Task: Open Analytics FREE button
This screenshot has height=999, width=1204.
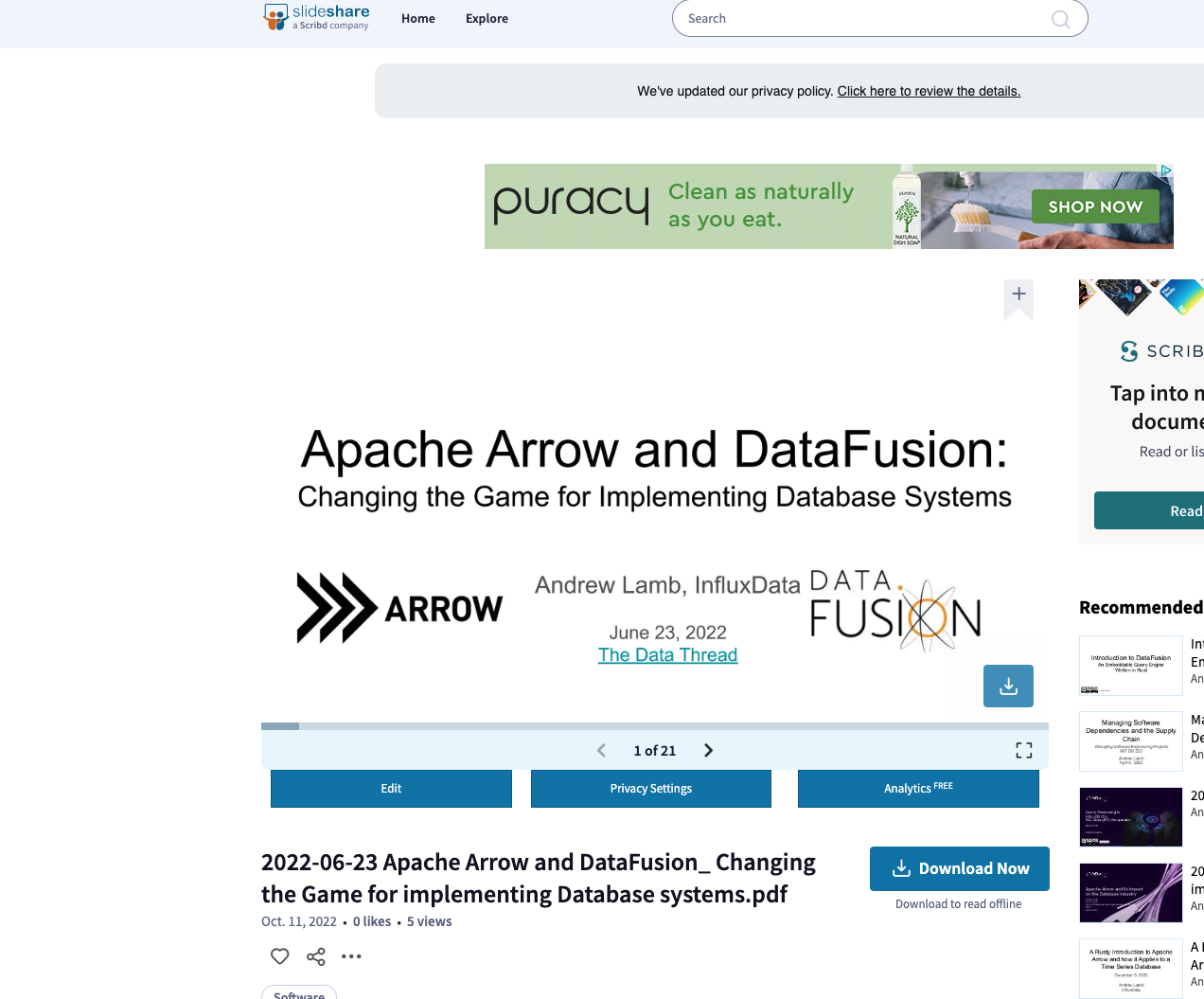Action: (918, 789)
